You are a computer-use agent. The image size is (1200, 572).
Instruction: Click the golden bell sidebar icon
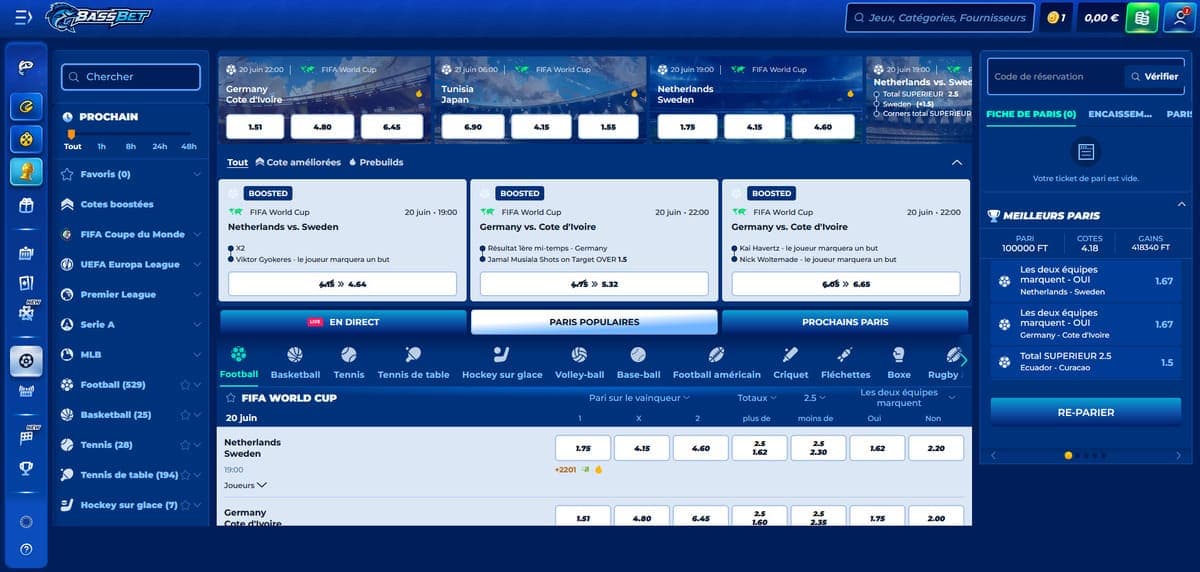point(26,171)
